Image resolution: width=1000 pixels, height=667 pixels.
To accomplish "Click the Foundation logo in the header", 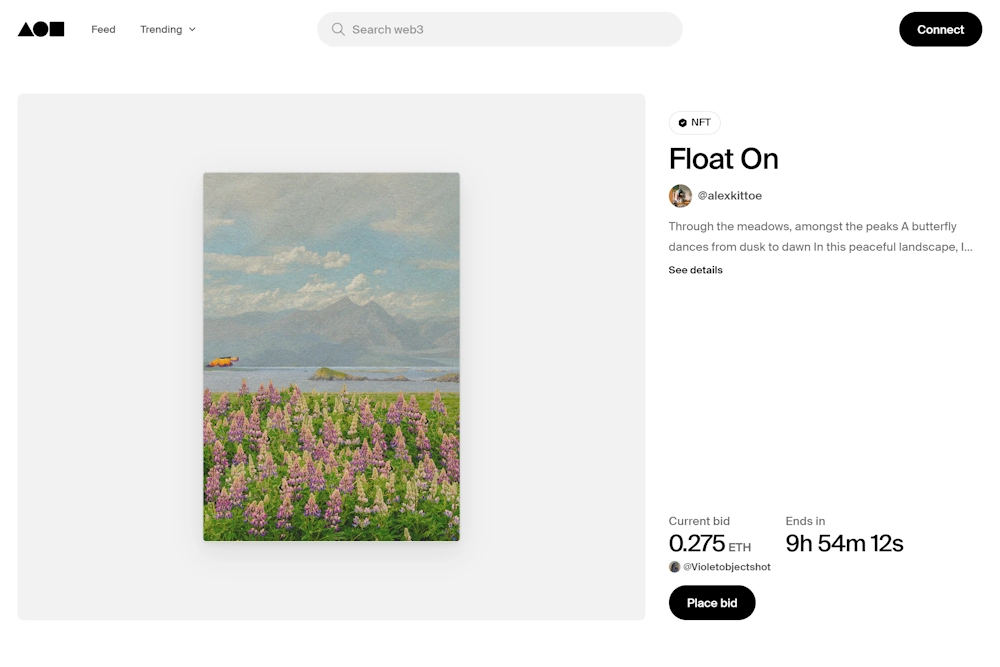I will 41,30.
